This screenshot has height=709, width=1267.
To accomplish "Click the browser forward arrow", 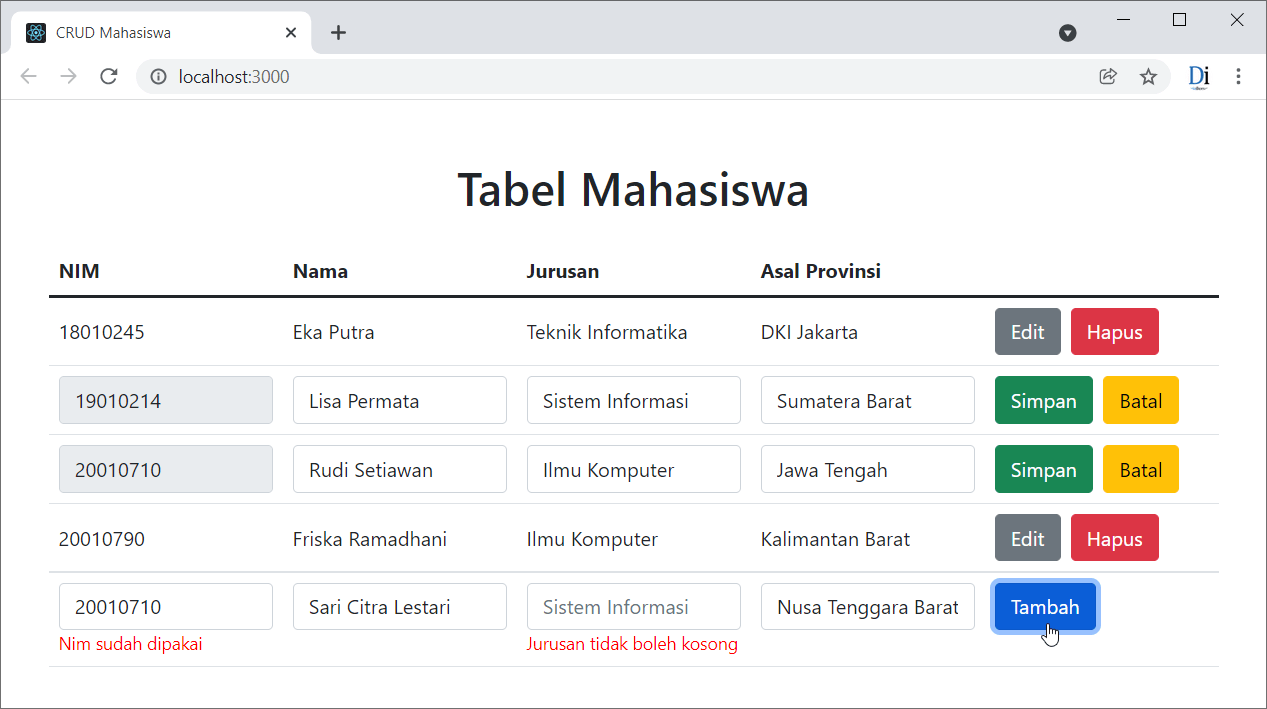I will (x=68, y=76).
